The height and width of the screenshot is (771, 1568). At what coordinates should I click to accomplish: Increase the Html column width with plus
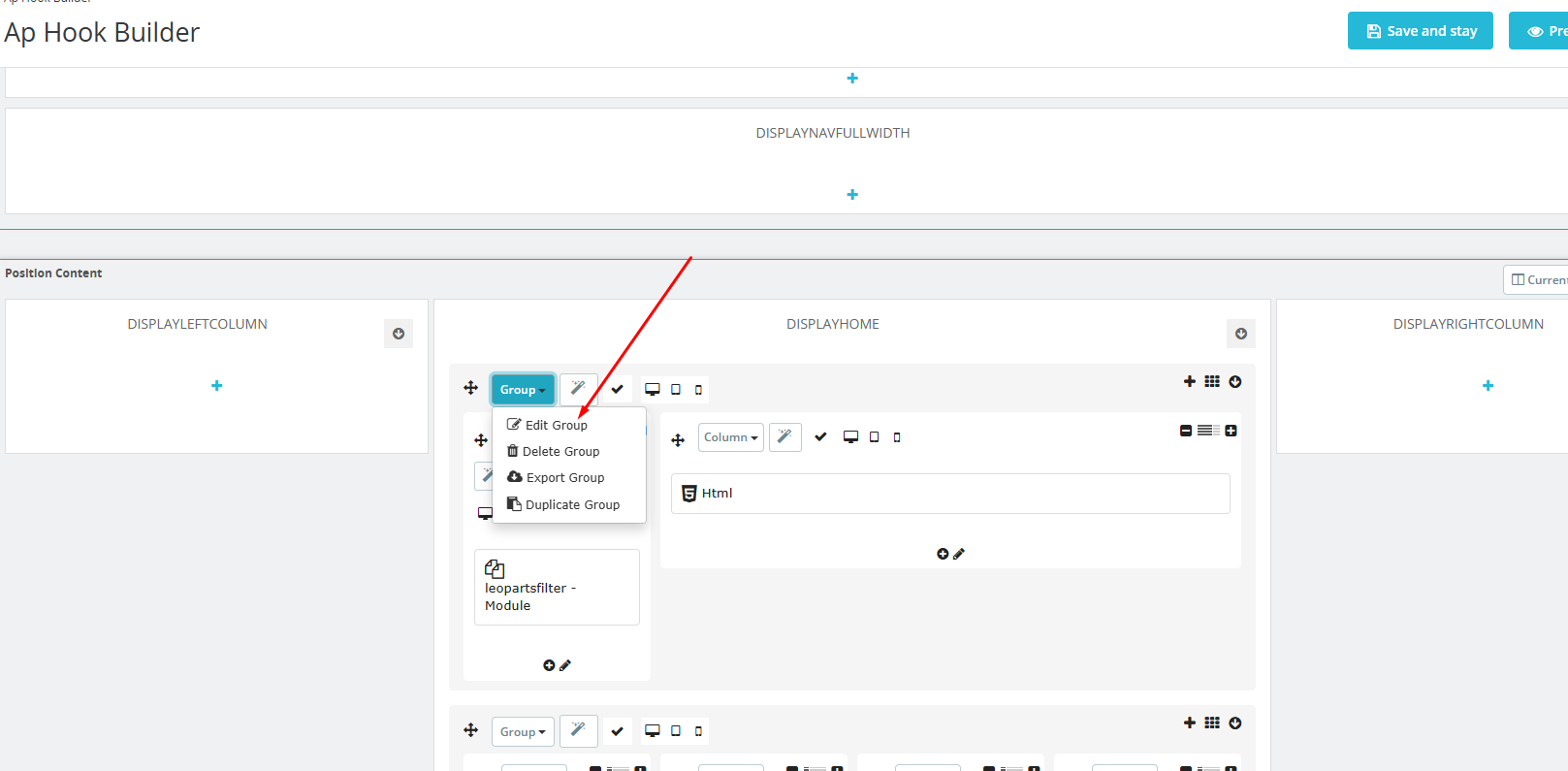[1231, 431]
